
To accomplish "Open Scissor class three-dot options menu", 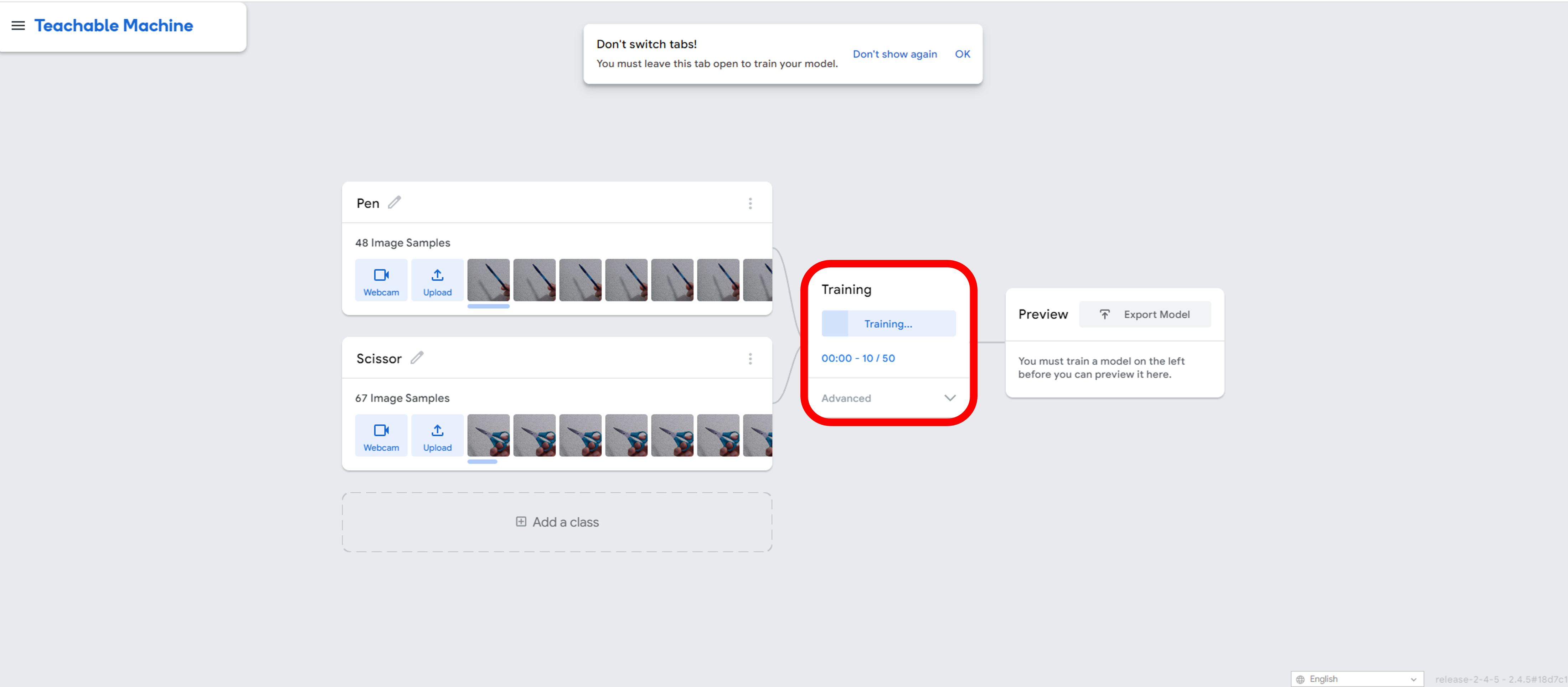I will pyautogui.click(x=750, y=359).
